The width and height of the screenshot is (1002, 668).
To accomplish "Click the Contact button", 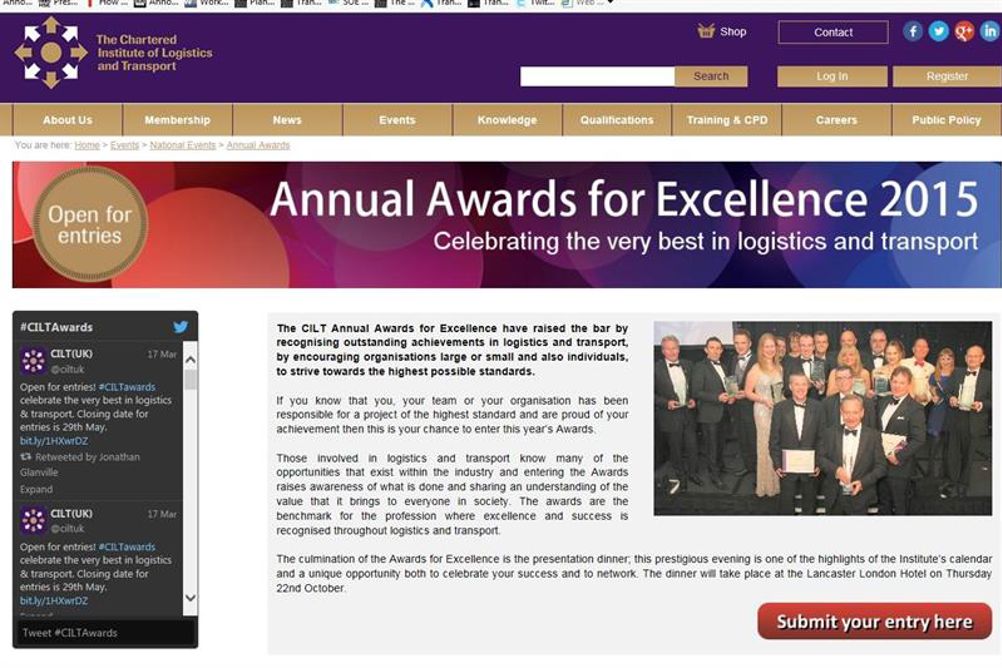I will 833,32.
